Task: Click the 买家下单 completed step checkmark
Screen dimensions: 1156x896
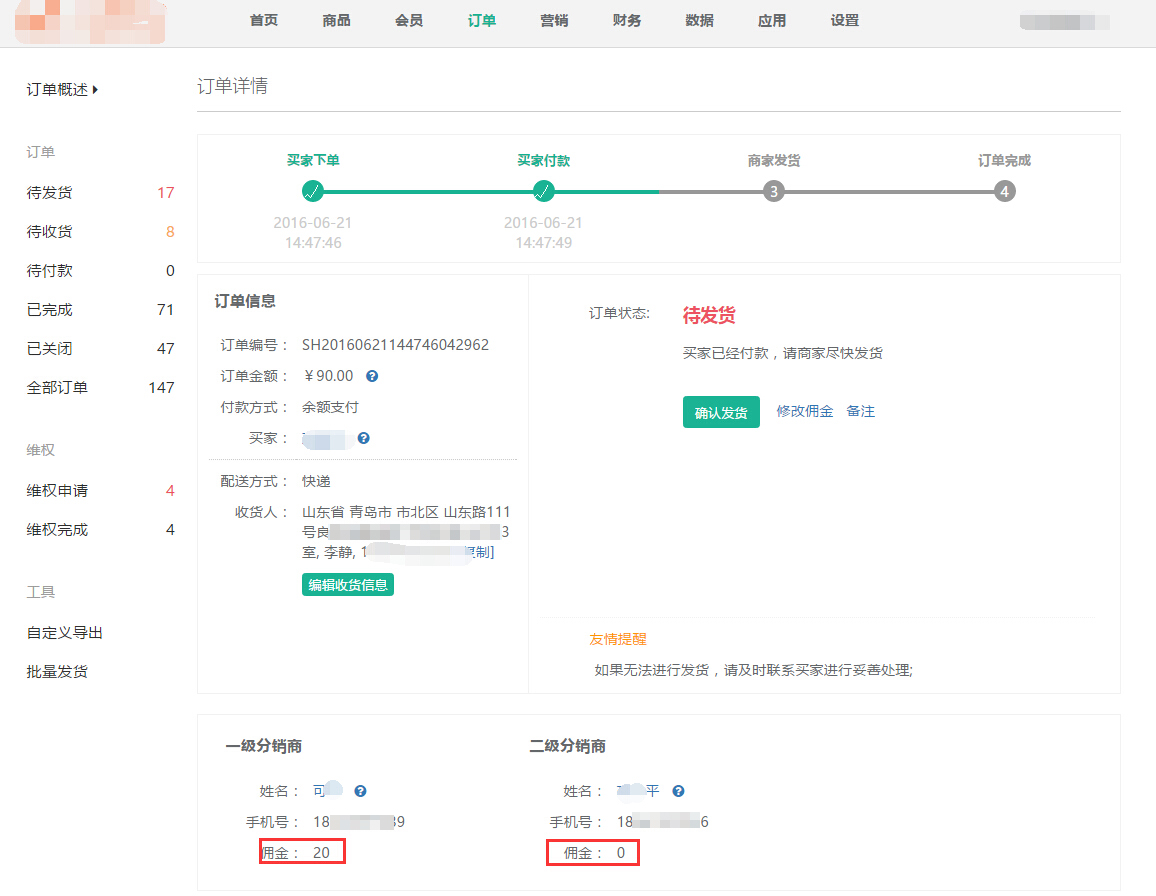Action: click(313, 191)
